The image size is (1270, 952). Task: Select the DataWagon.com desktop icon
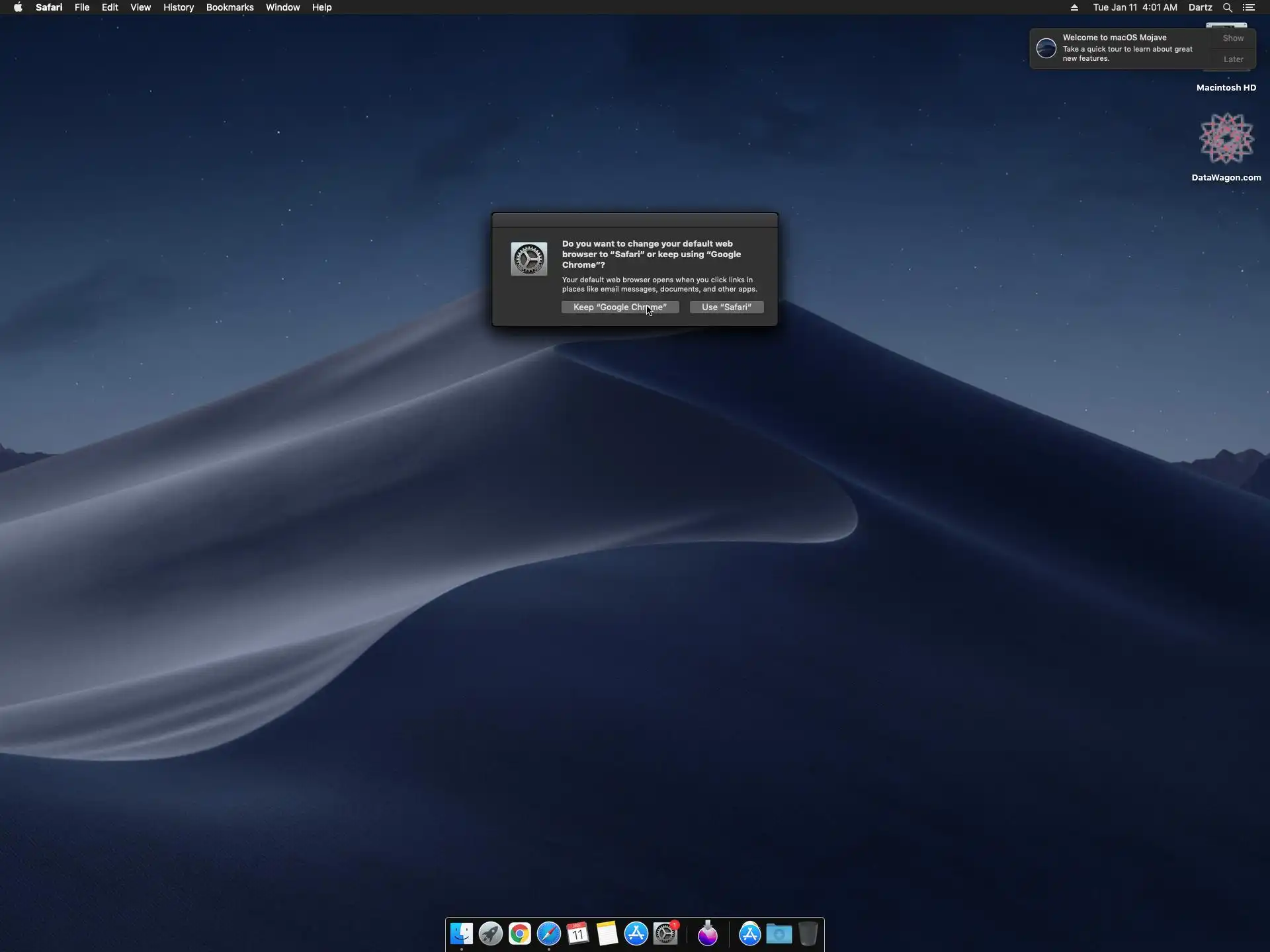click(x=1226, y=139)
